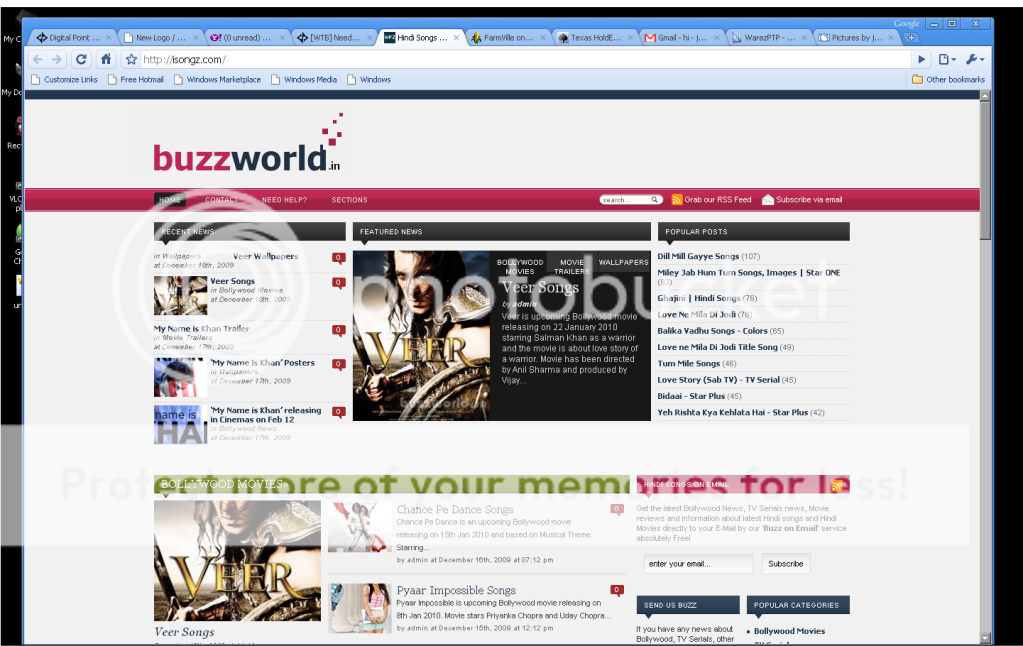1023x646 pixels.
Task: Open Balika Vadhu Songs - Colors post
Action: (712, 331)
